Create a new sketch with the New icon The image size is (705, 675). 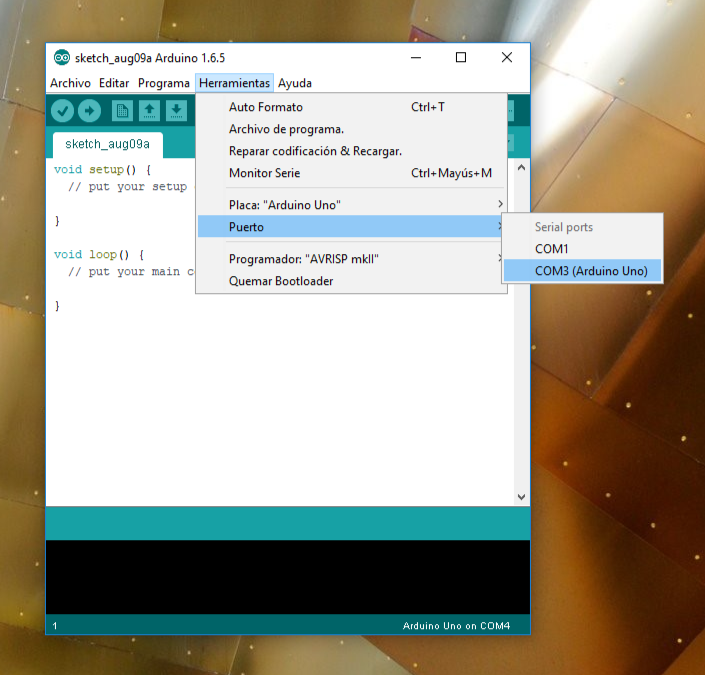[x=122, y=111]
